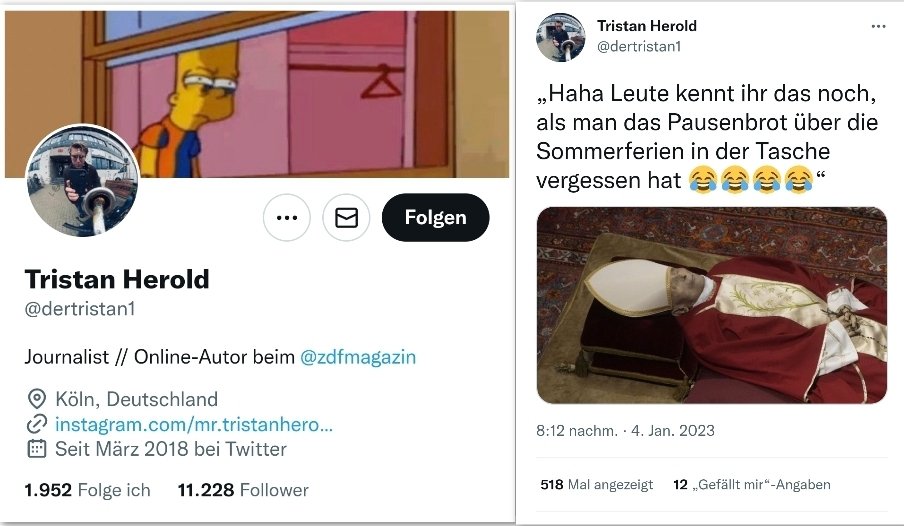Open the tweet author's small avatar

click(x=560, y=36)
